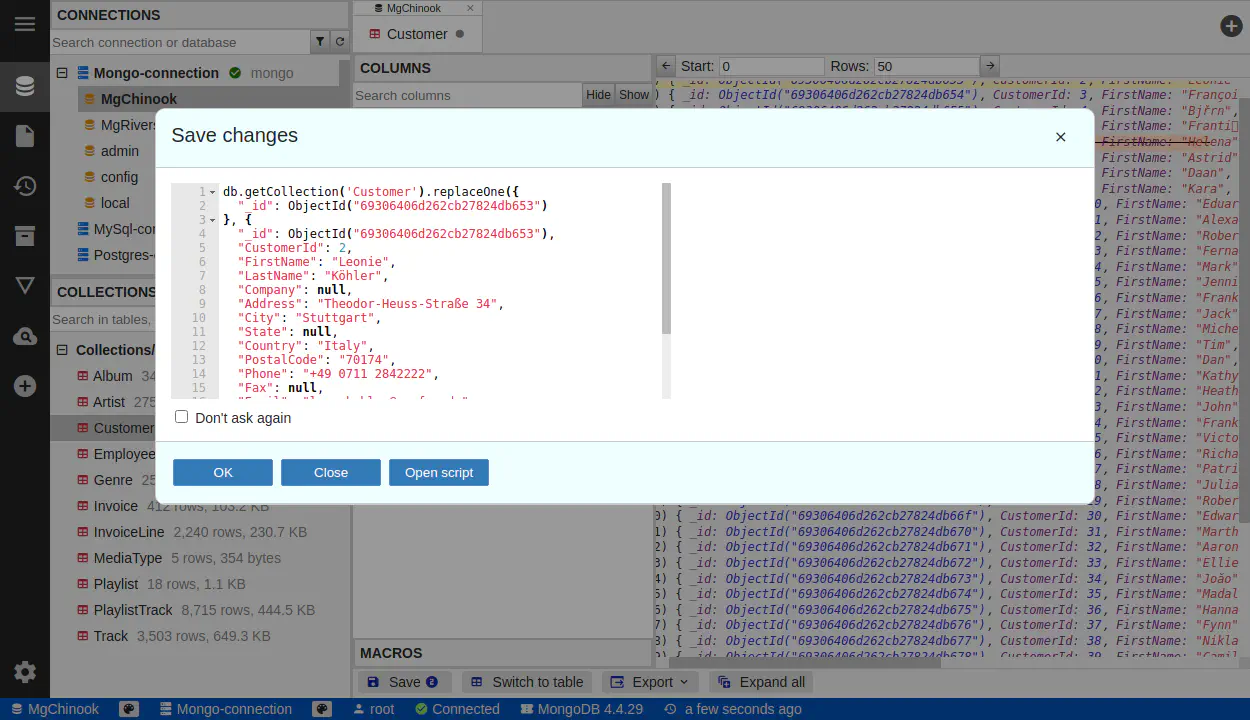Fold code block at line 1

coord(213,192)
